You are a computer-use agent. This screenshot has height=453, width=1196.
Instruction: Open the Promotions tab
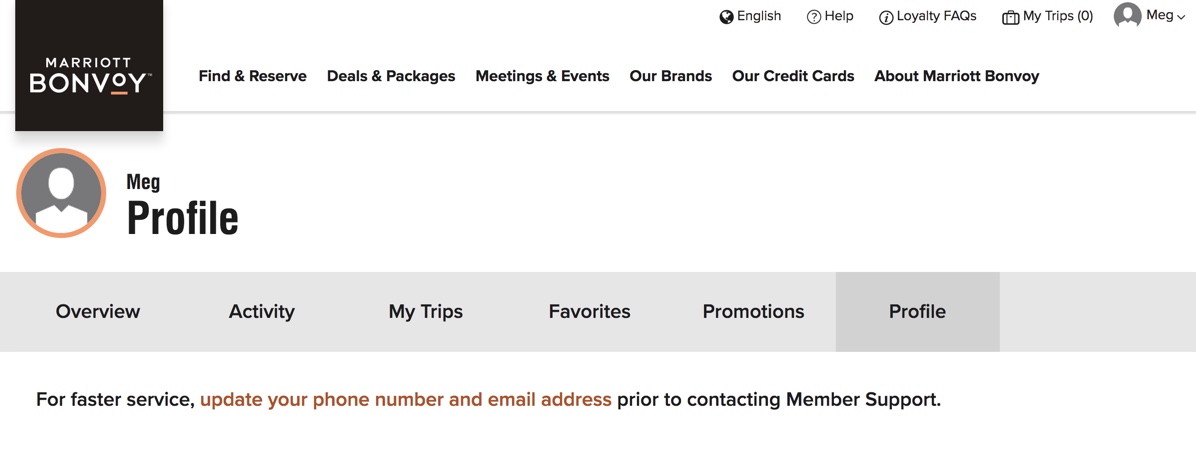pos(754,312)
